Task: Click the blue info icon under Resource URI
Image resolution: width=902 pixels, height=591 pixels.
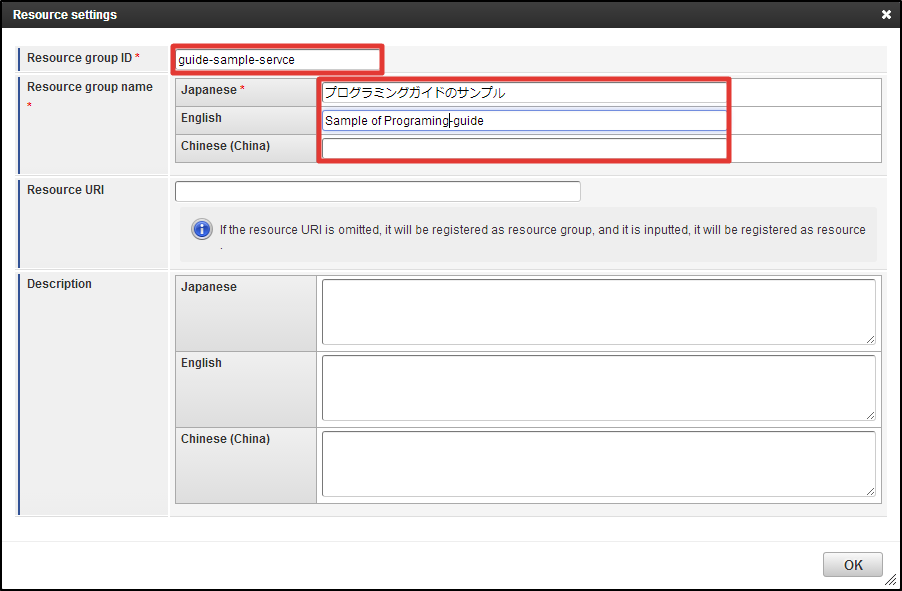Action: click(x=201, y=230)
